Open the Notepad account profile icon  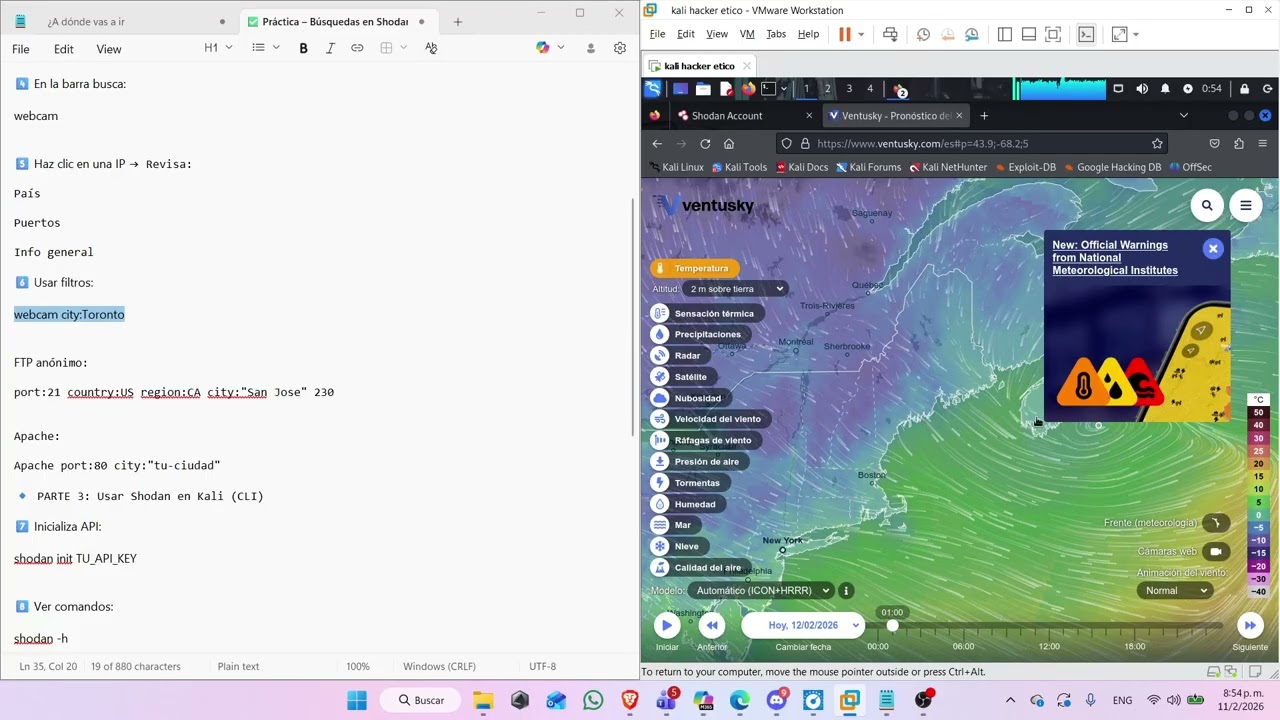590,48
